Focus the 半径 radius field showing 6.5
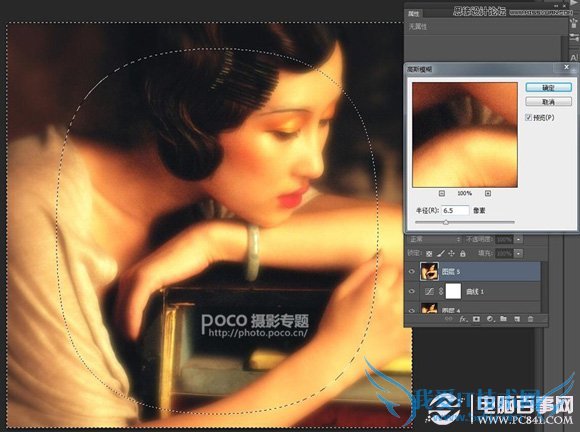The width and height of the screenshot is (580, 432). [455, 210]
